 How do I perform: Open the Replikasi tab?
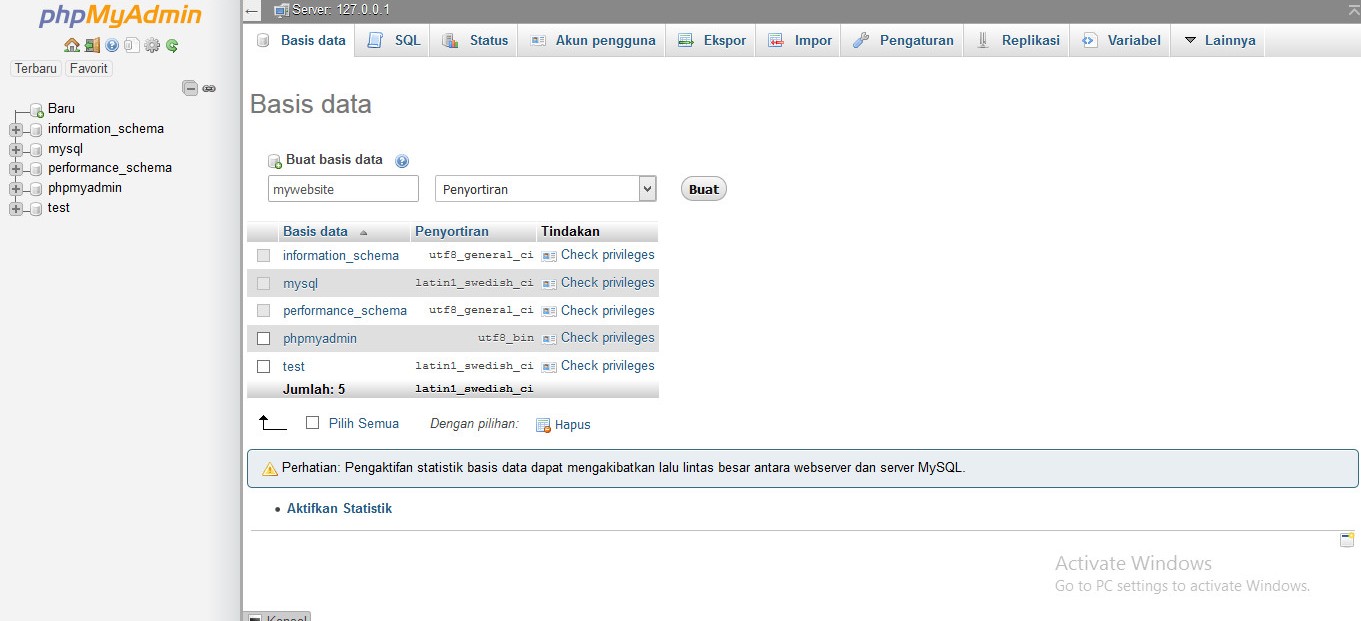click(x=1017, y=40)
